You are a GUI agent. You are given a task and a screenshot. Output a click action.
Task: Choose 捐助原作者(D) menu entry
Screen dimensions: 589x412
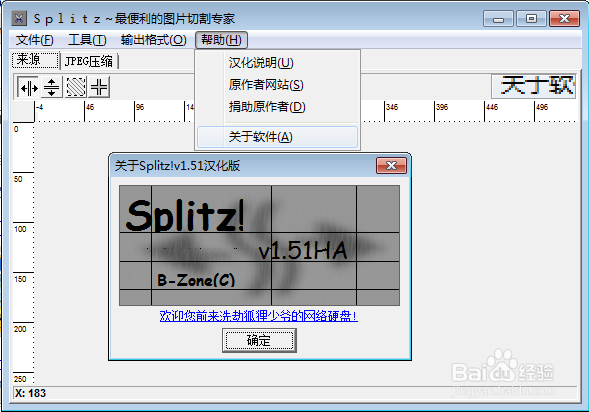coord(278,107)
